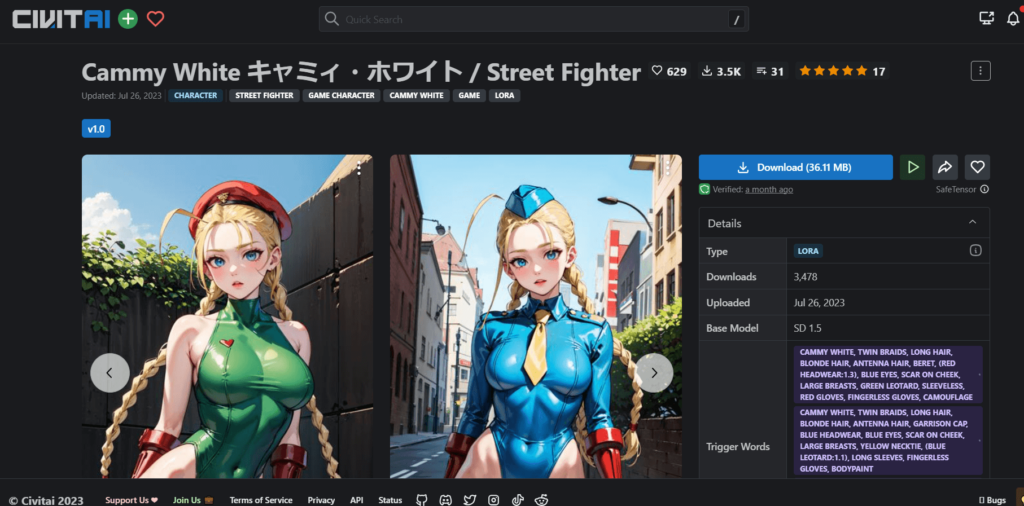Click Download (36.11 MB) button
The image size is (1024, 506).
[795, 167]
